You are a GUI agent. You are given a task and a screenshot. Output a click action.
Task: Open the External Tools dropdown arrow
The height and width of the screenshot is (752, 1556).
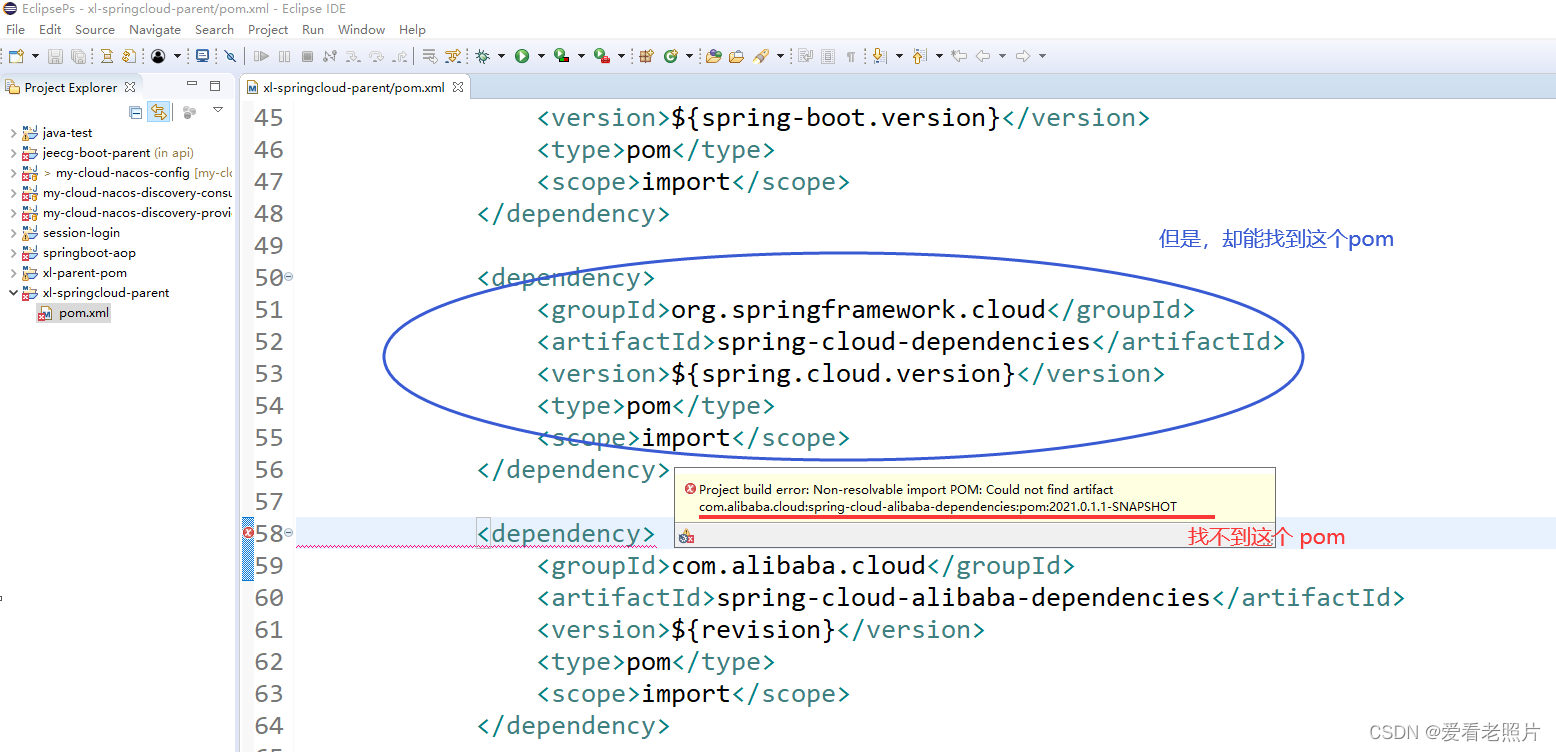(x=621, y=56)
